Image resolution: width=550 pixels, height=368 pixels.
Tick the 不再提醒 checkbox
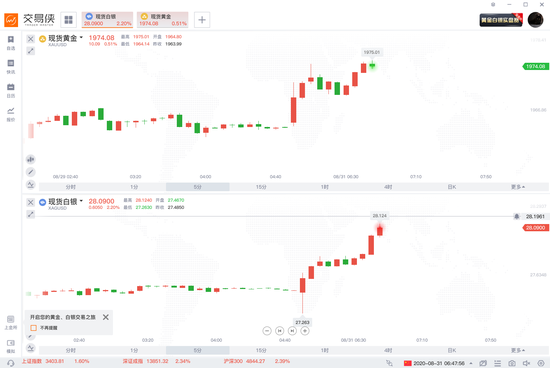point(34,328)
